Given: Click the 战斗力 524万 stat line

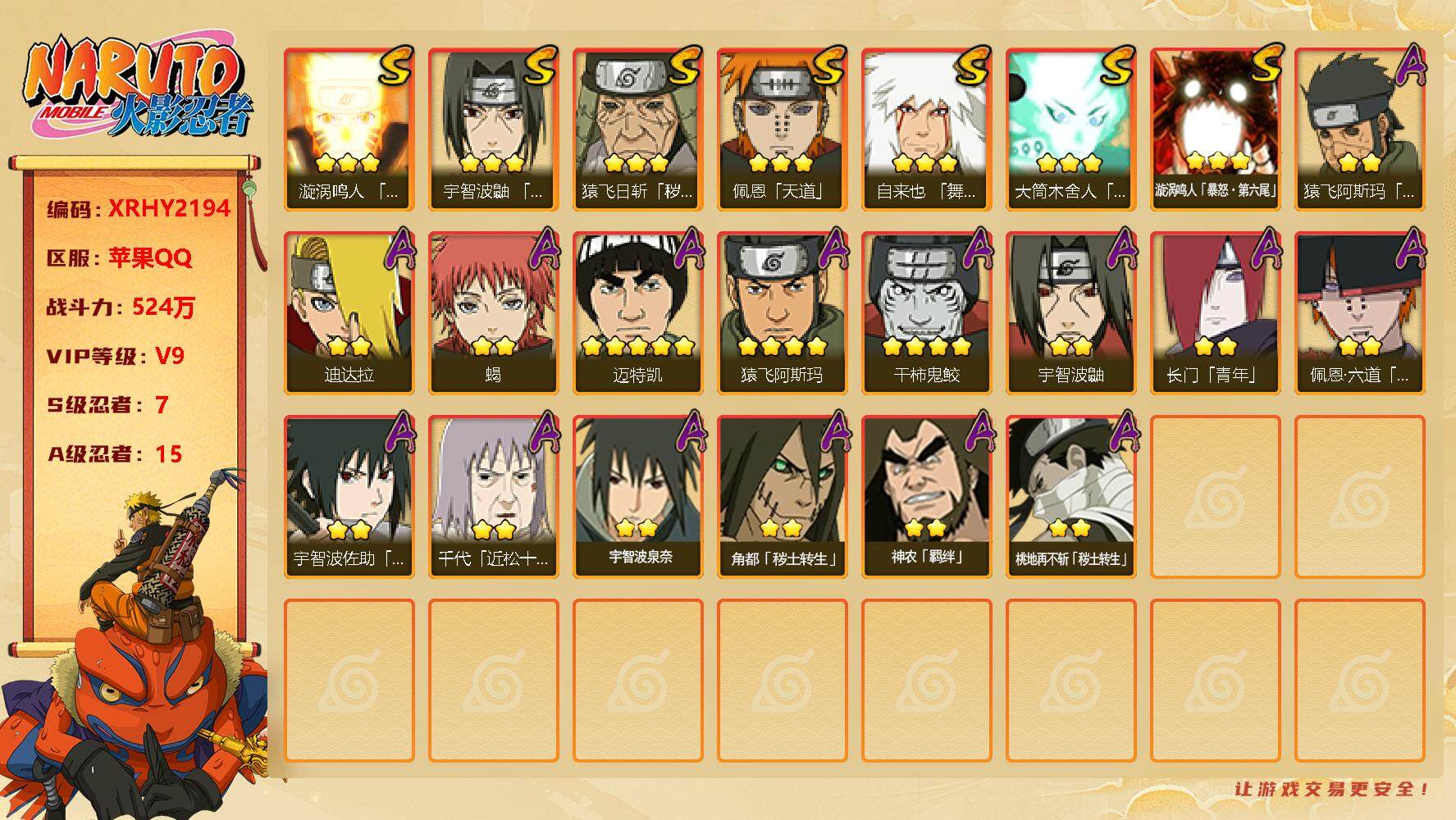Looking at the screenshot, I should pos(121,307).
